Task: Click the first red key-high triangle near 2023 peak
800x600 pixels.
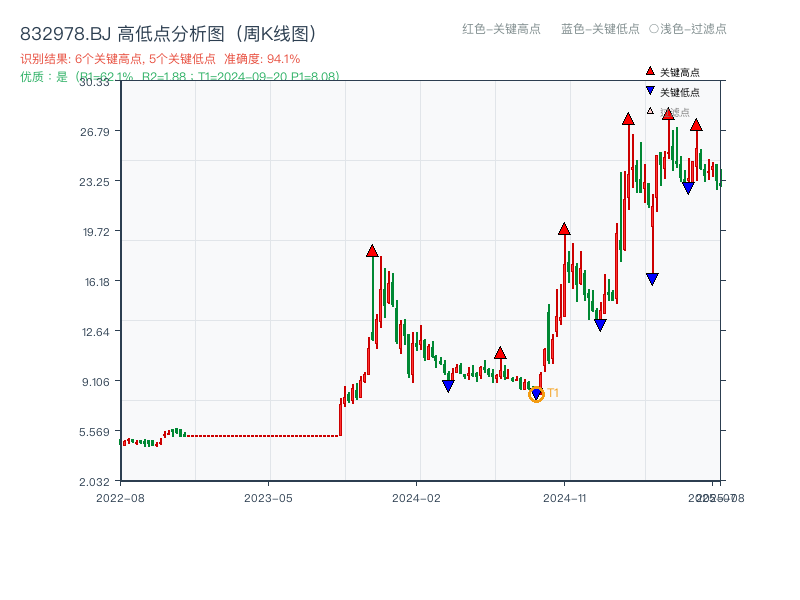Action: click(x=372, y=251)
